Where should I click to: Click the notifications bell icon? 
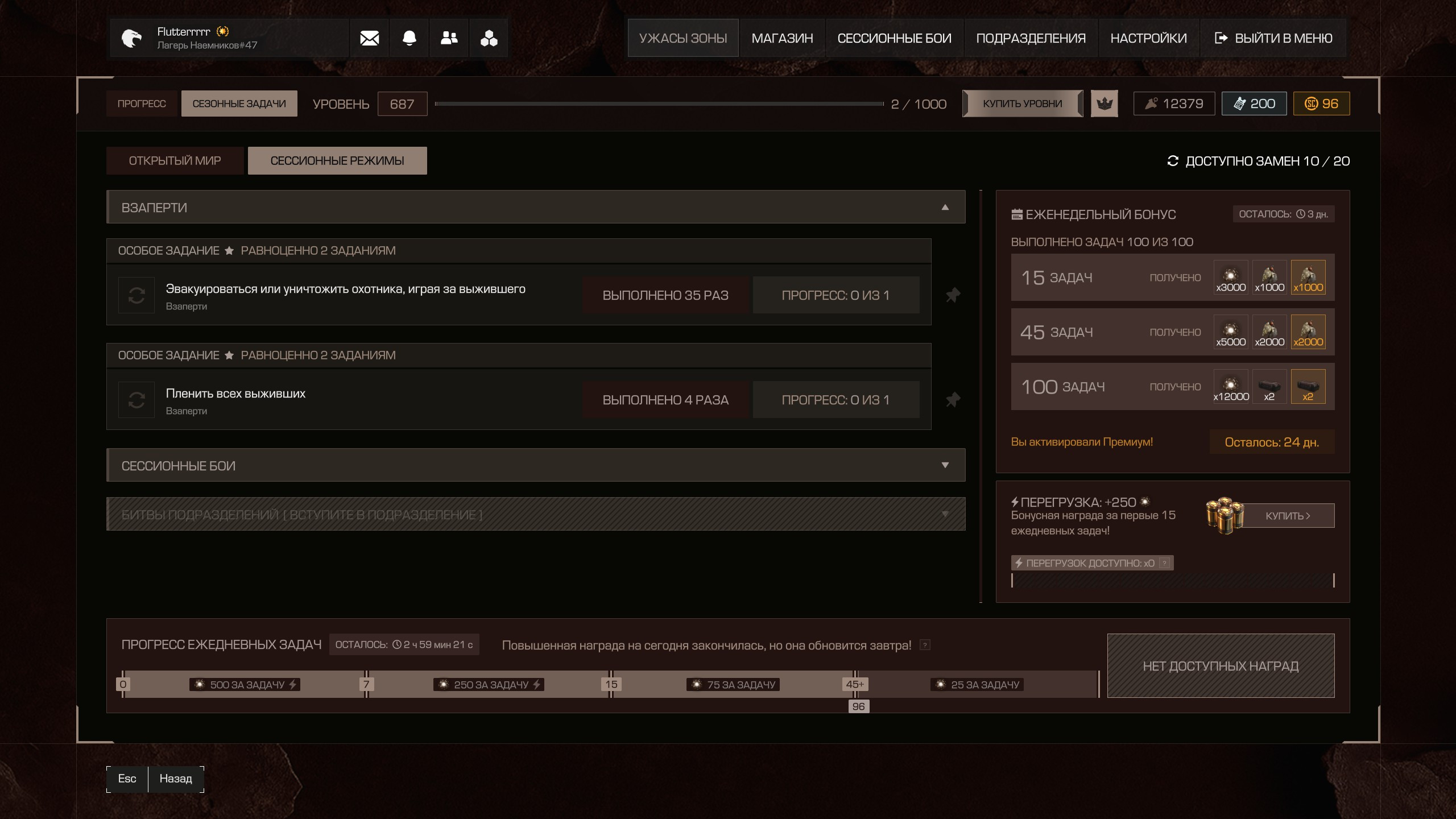pyautogui.click(x=409, y=38)
